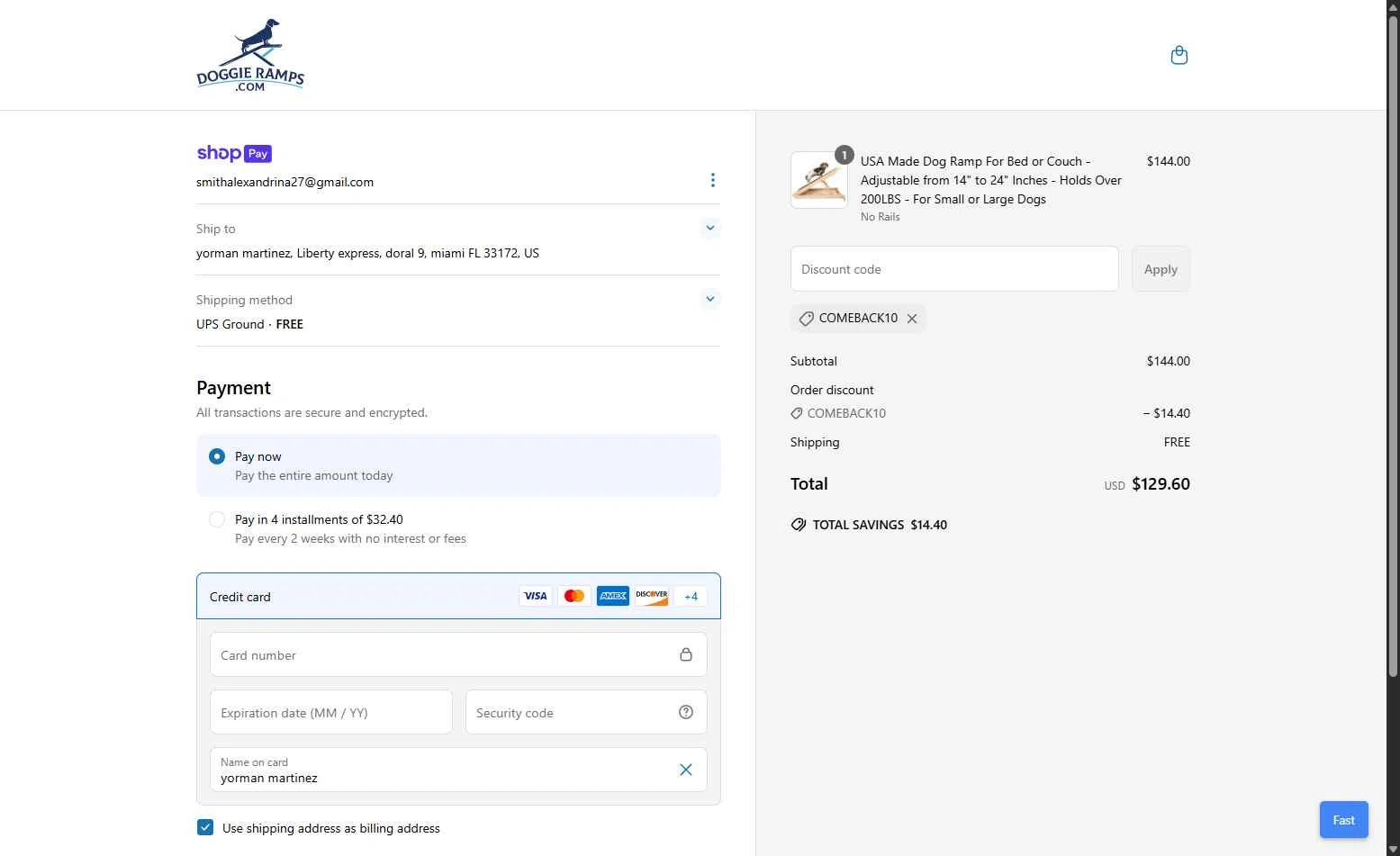Uncheck use shipping address as billing address
This screenshot has width=1400, height=856.
click(205, 827)
